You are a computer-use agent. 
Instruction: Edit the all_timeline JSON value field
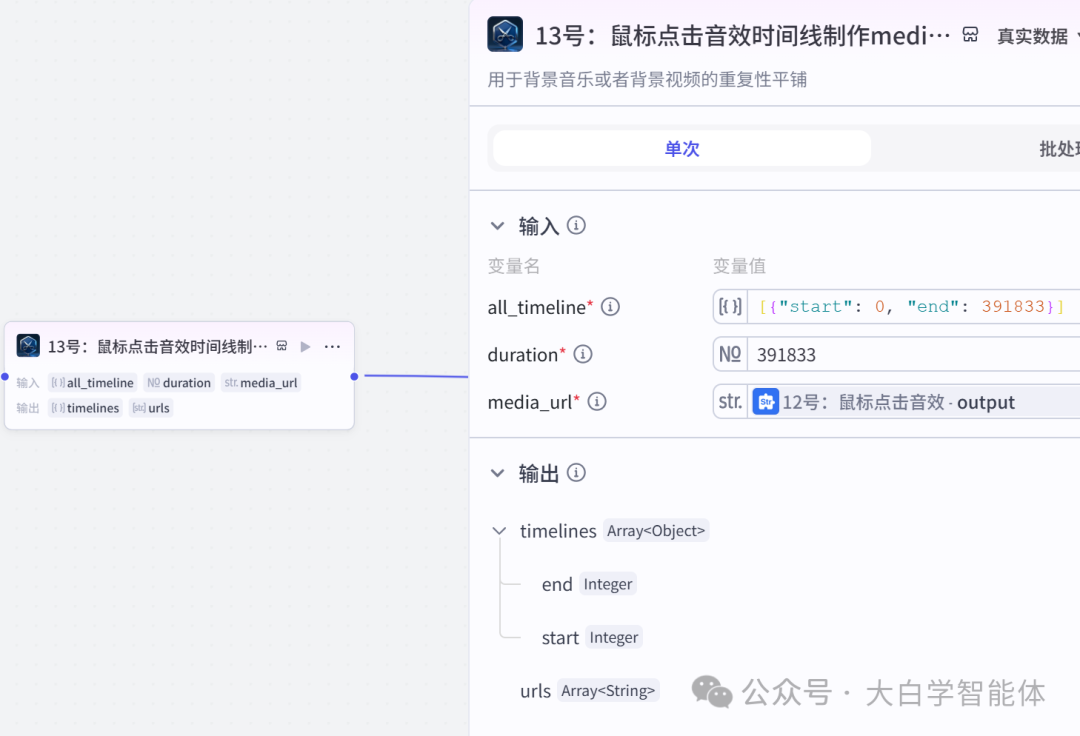click(913, 306)
